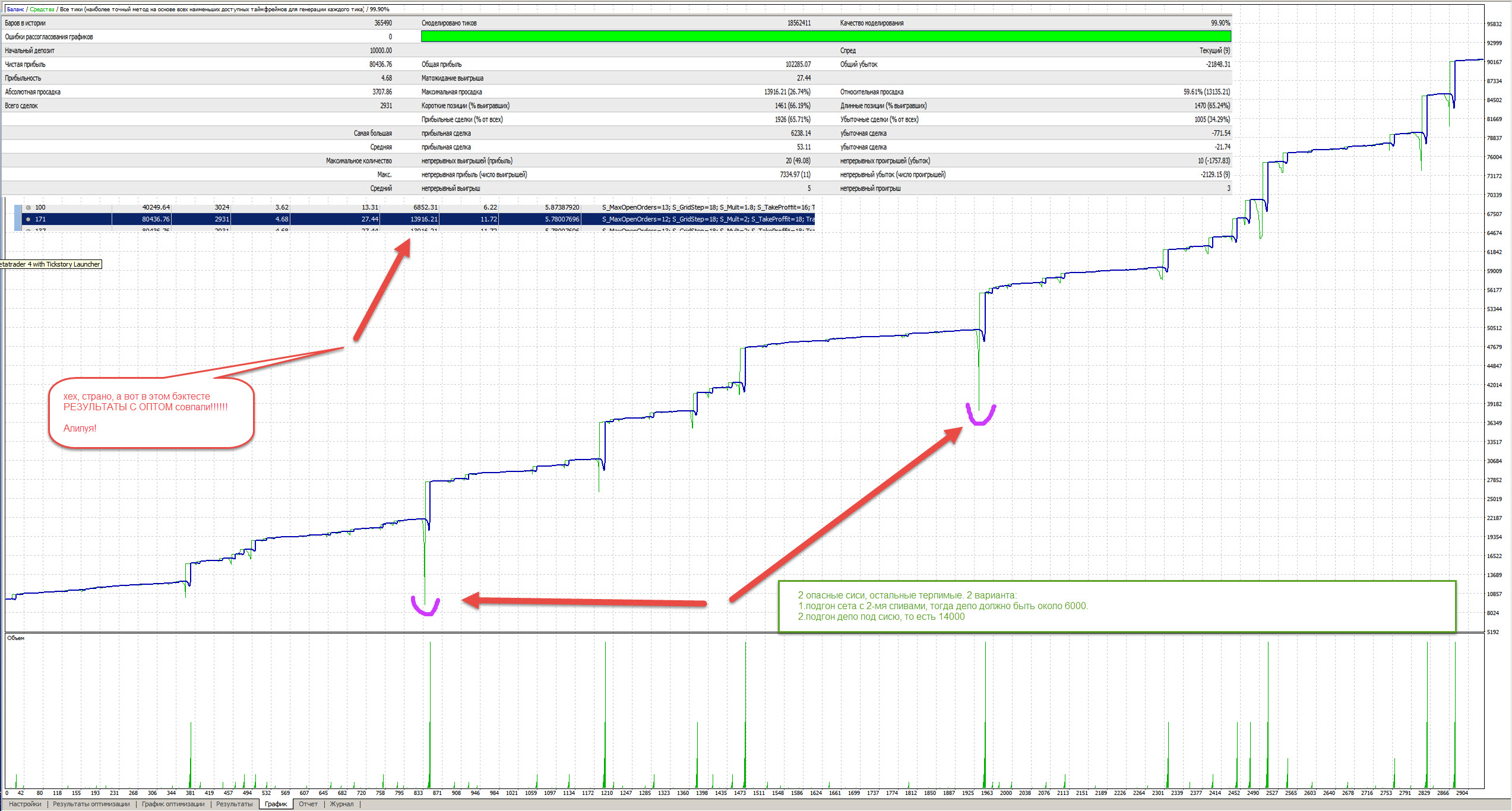Click Короткие позиции value 1461 (66.19%)
The image size is (1512, 811).
tap(792, 105)
